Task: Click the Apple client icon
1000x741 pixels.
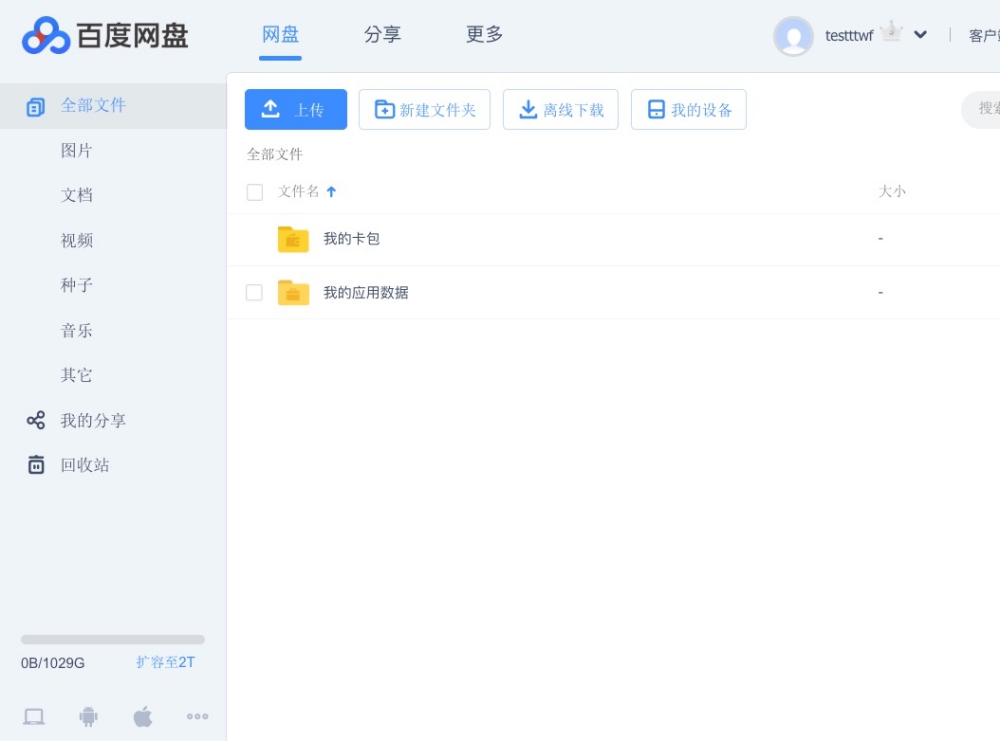Action: tap(143, 716)
